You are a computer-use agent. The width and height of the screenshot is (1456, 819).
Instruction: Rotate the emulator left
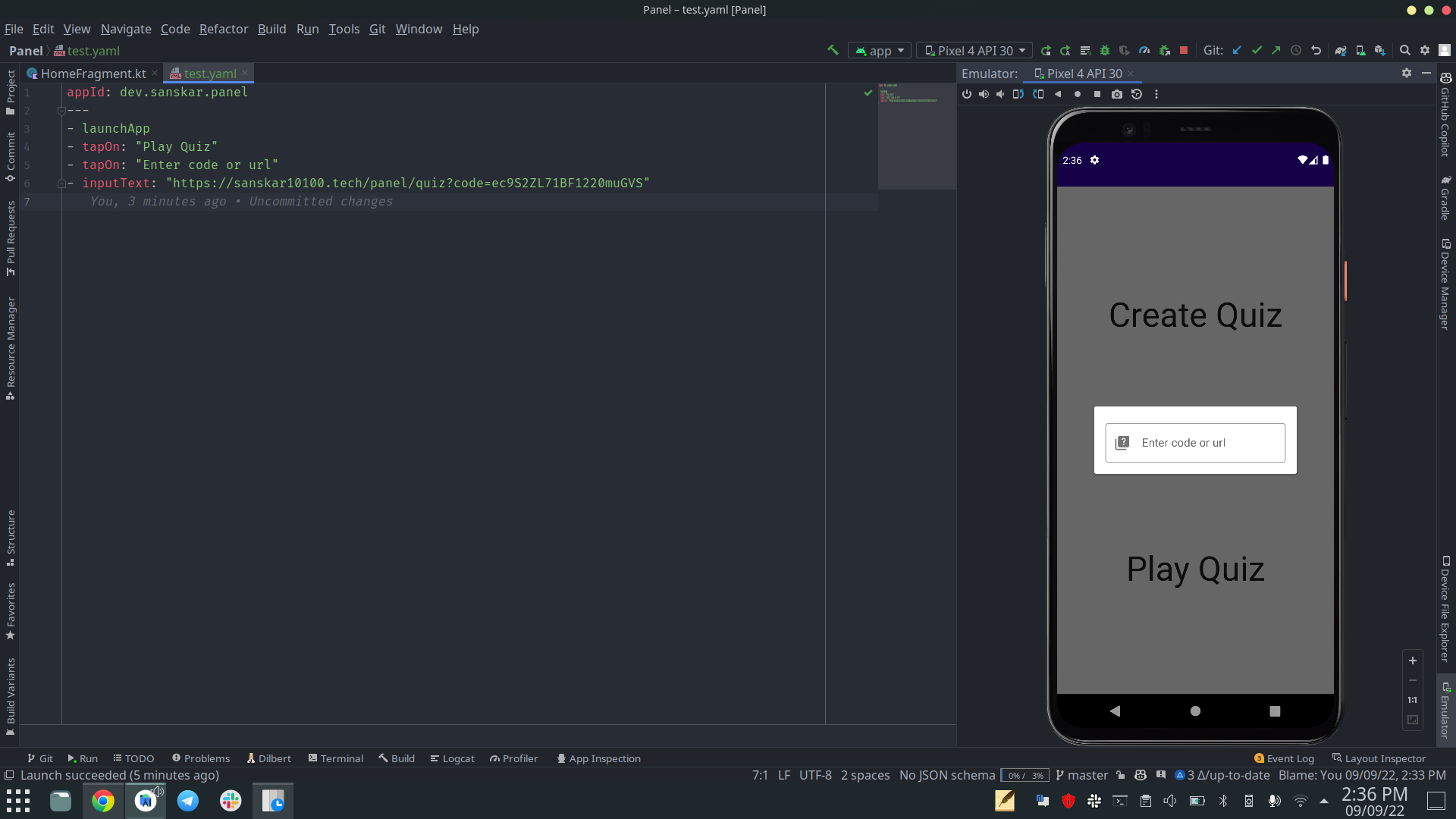(x=1018, y=94)
